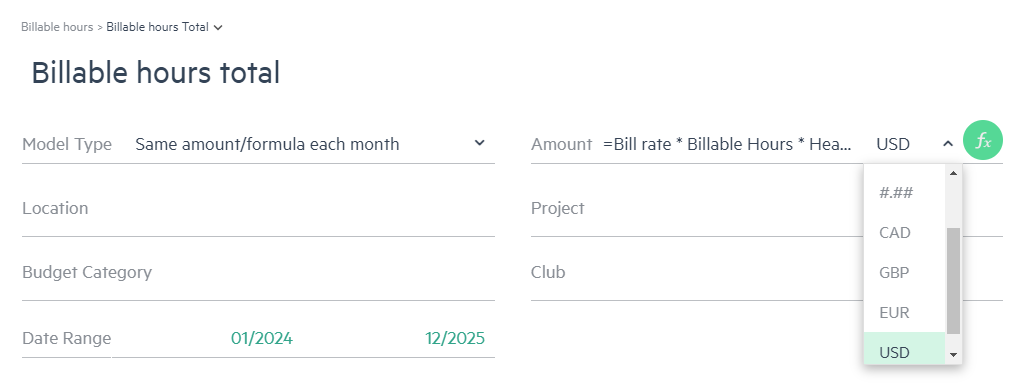1028x388 pixels.
Task: Click the Location input field
Action: pyautogui.click(x=258, y=209)
